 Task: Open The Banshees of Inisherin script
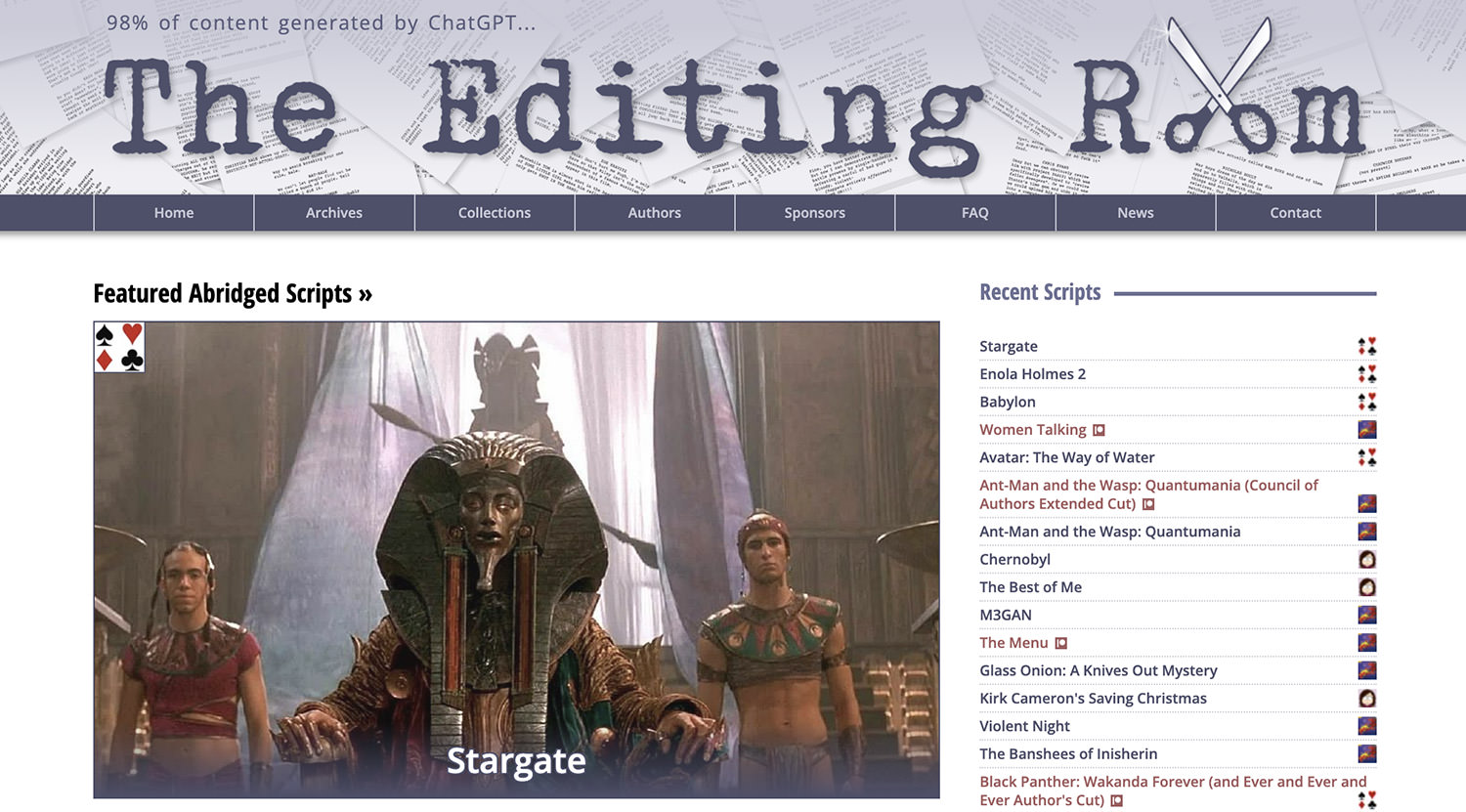point(1068,754)
